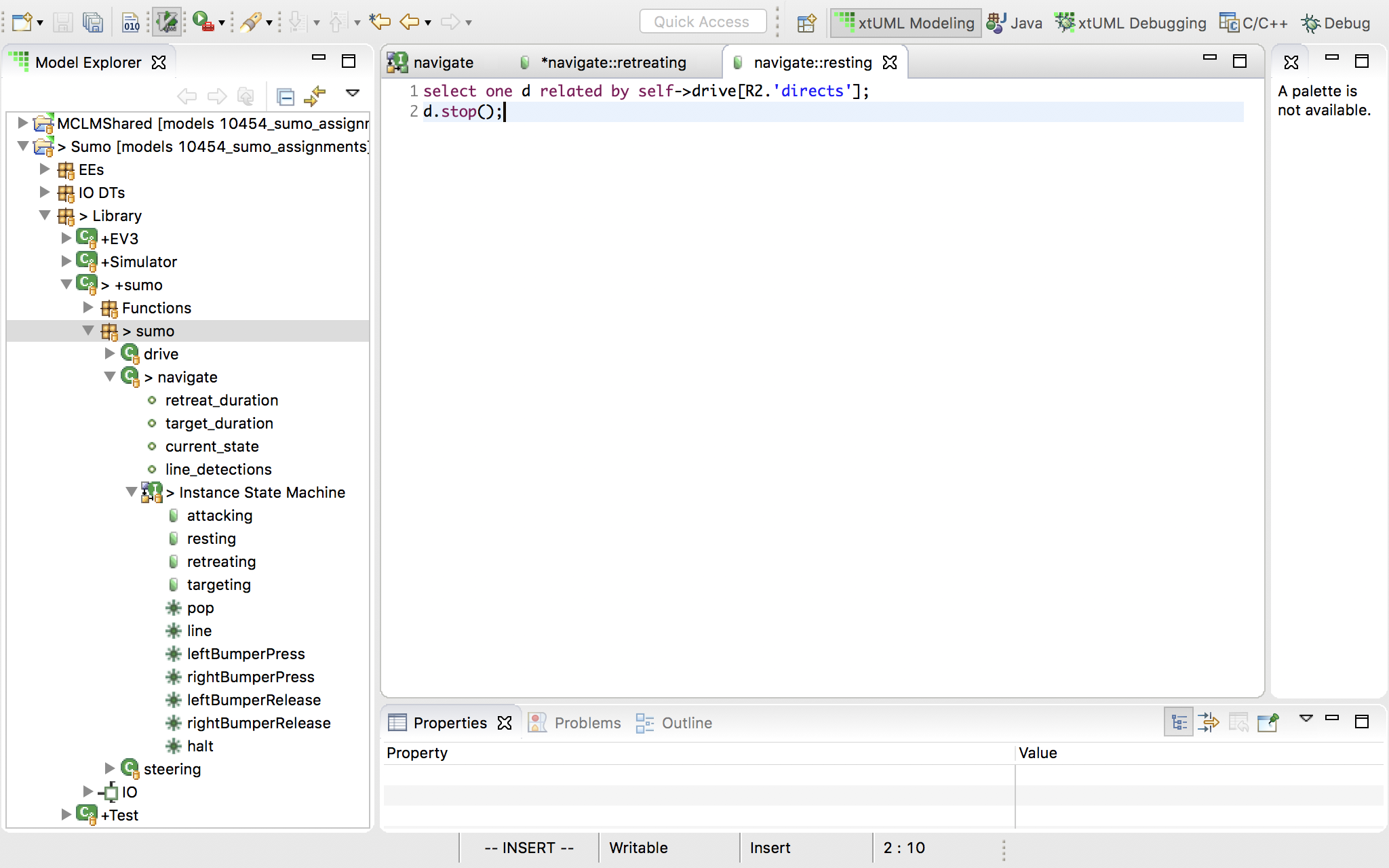Click the Back navigation arrow in toolbar

click(x=410, y=22)
